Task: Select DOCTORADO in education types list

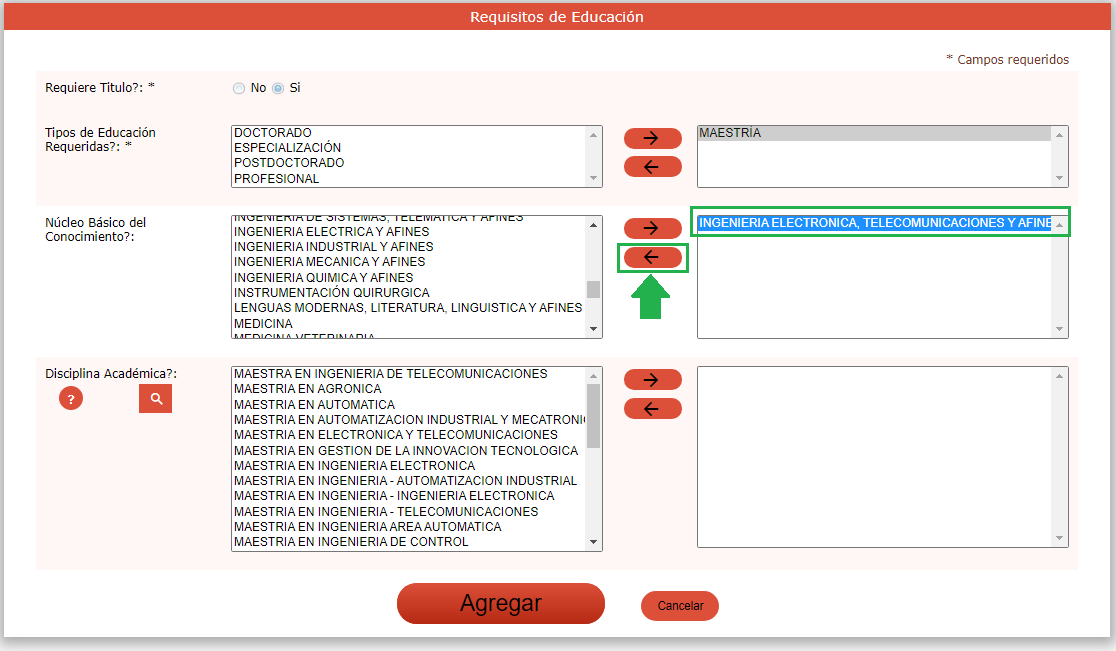Action: tap(273, 133)
